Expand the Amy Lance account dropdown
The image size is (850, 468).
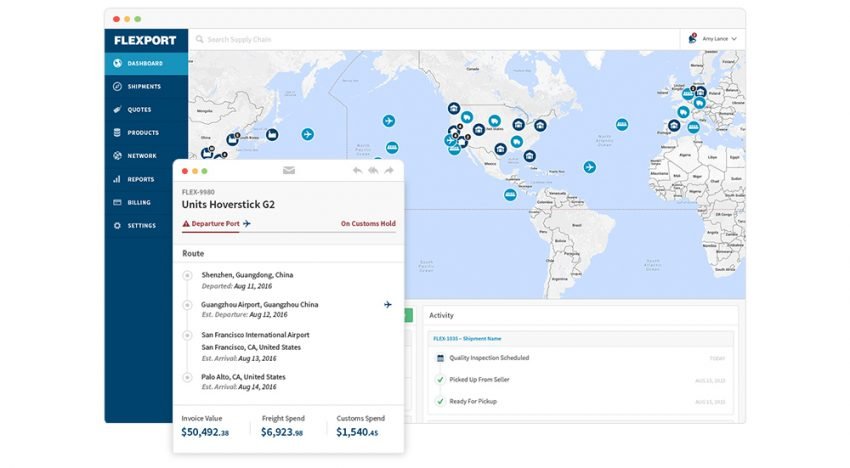point(719,39)
